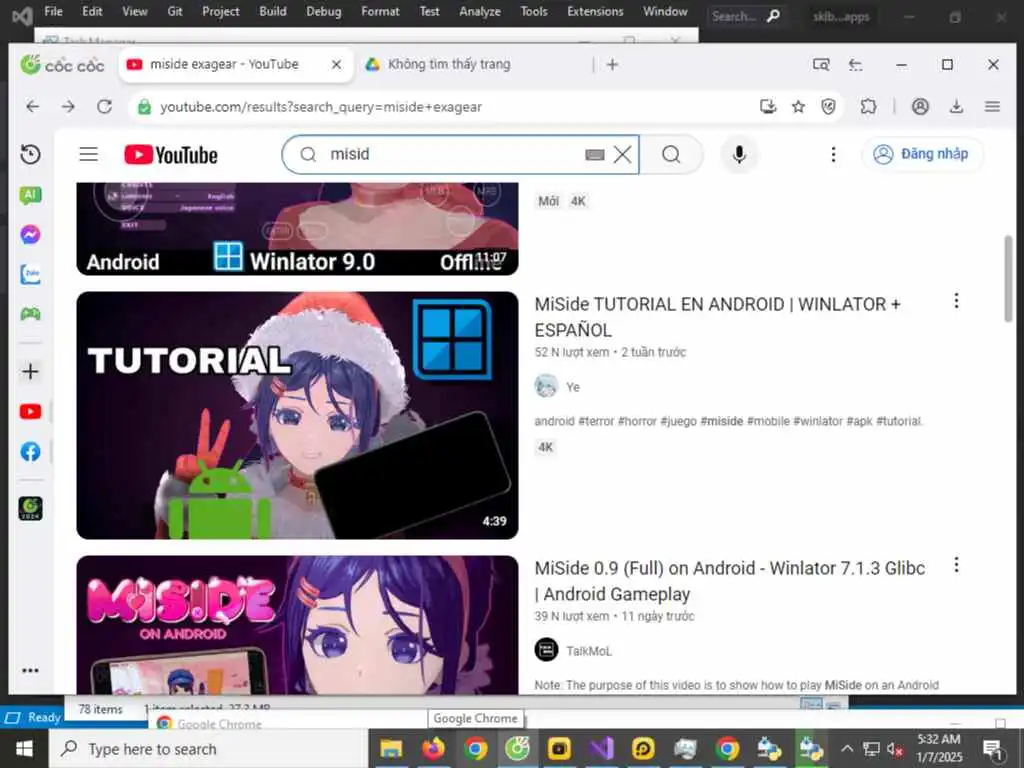Open Visual Studio from the taskbar
Screen dimensions: 1024x768
point(601,748)
